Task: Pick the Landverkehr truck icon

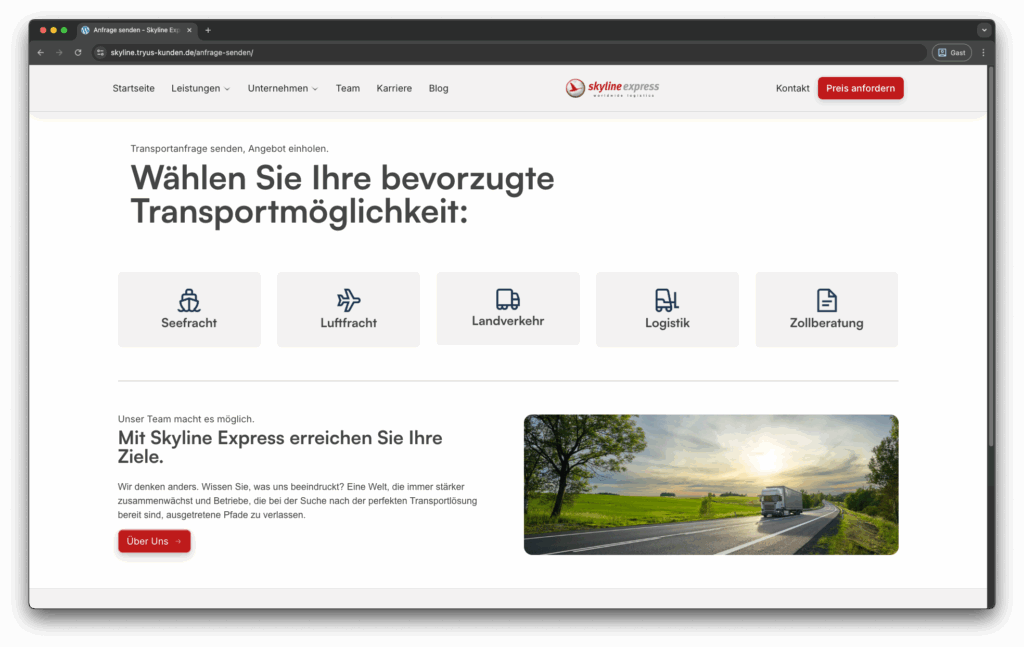Action: tap(508, 299)
